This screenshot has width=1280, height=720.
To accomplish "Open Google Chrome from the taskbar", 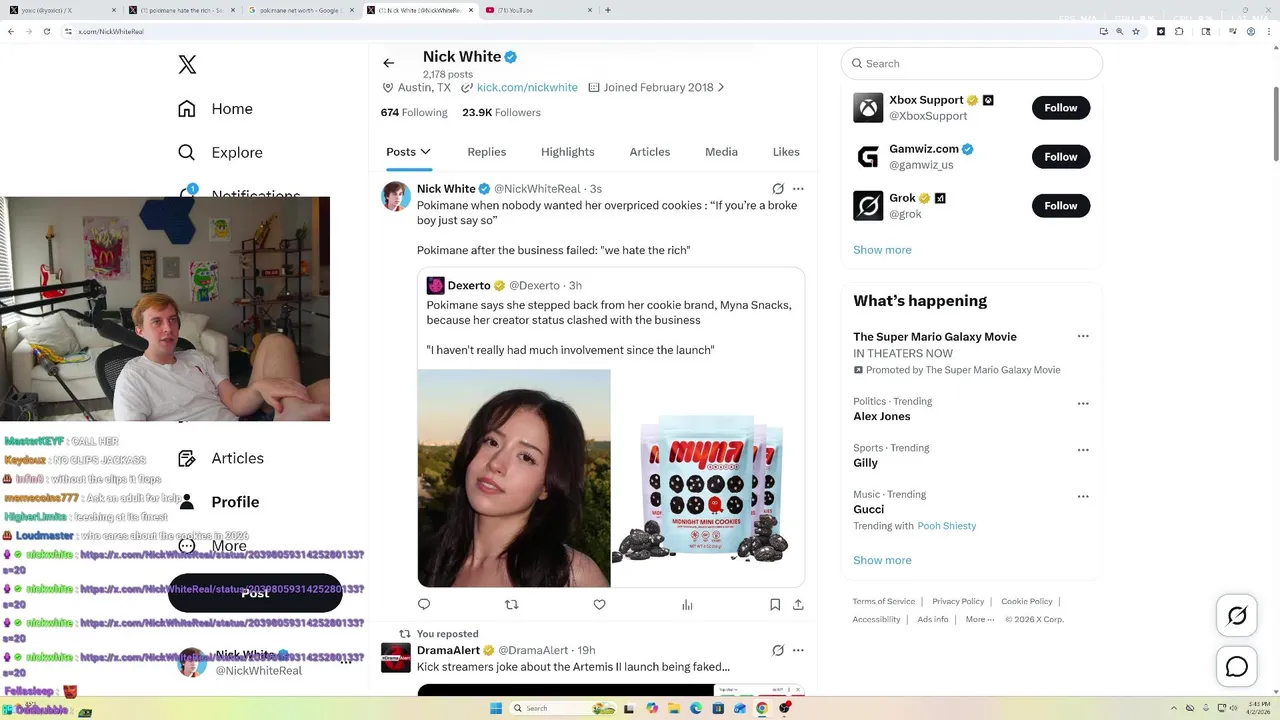I will click(762, 708).
